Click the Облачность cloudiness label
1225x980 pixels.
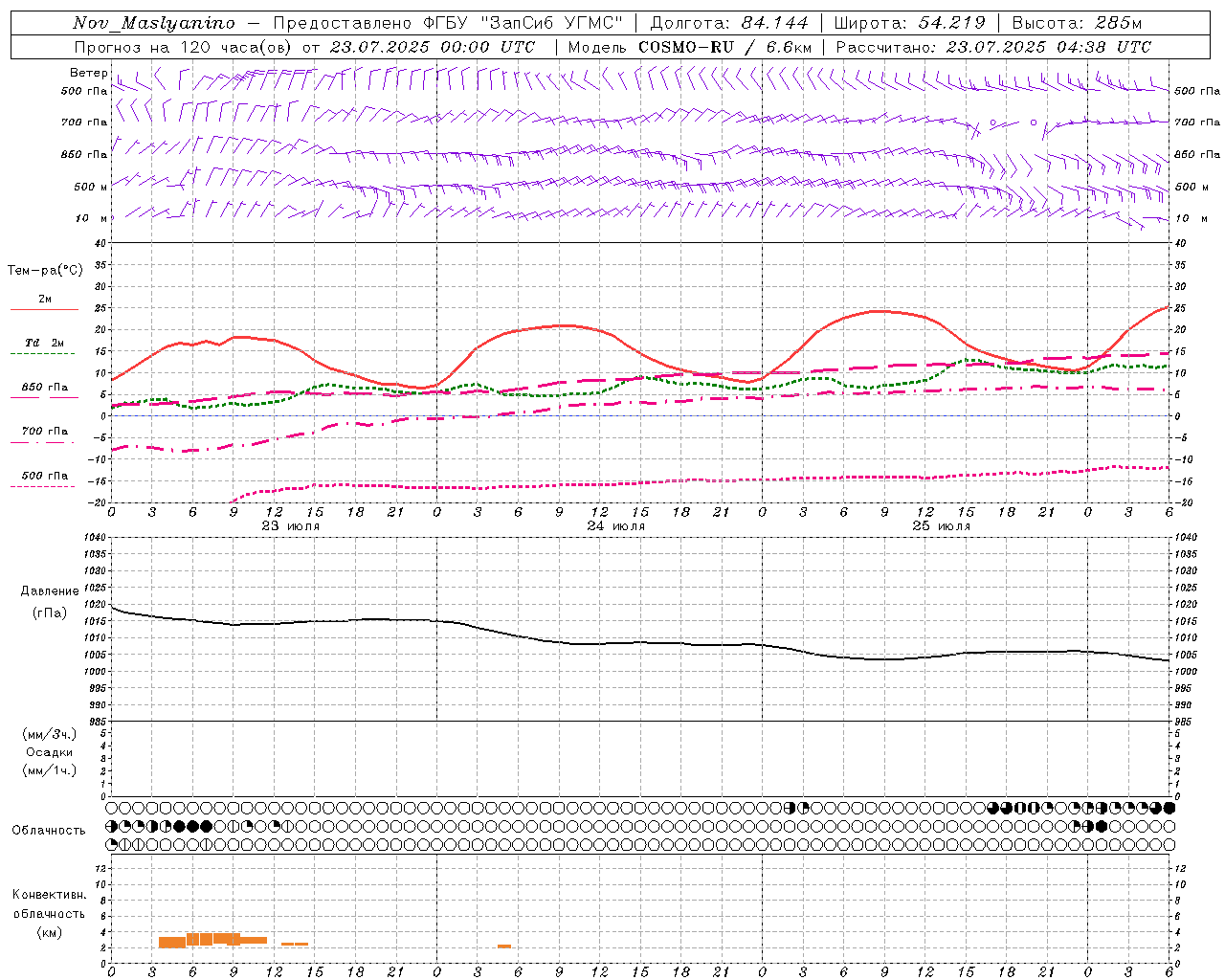(x=49, y=831)
